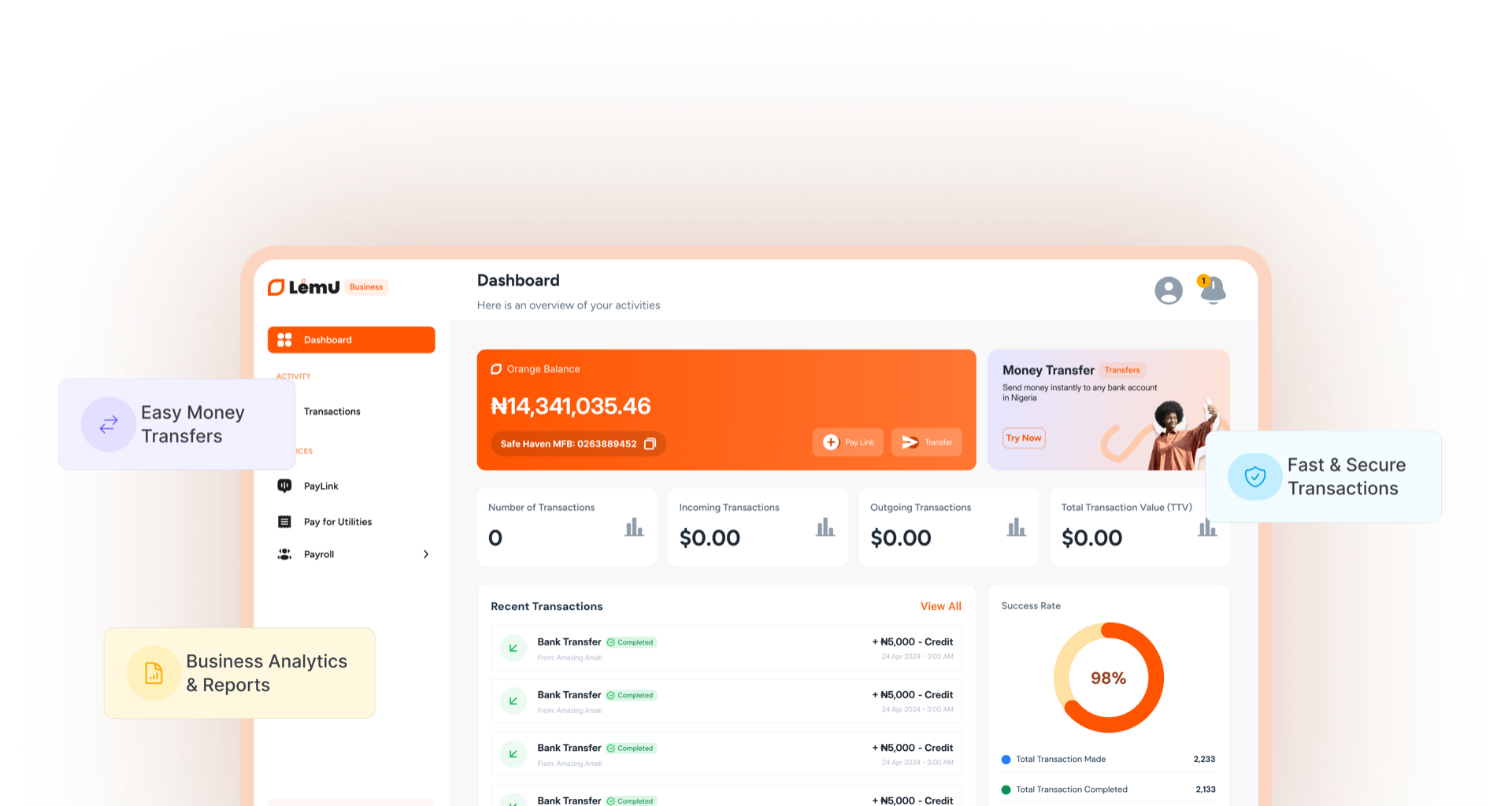Click the swap arrows icon beside Easy Money Transfers

click(x=109, y=424)
